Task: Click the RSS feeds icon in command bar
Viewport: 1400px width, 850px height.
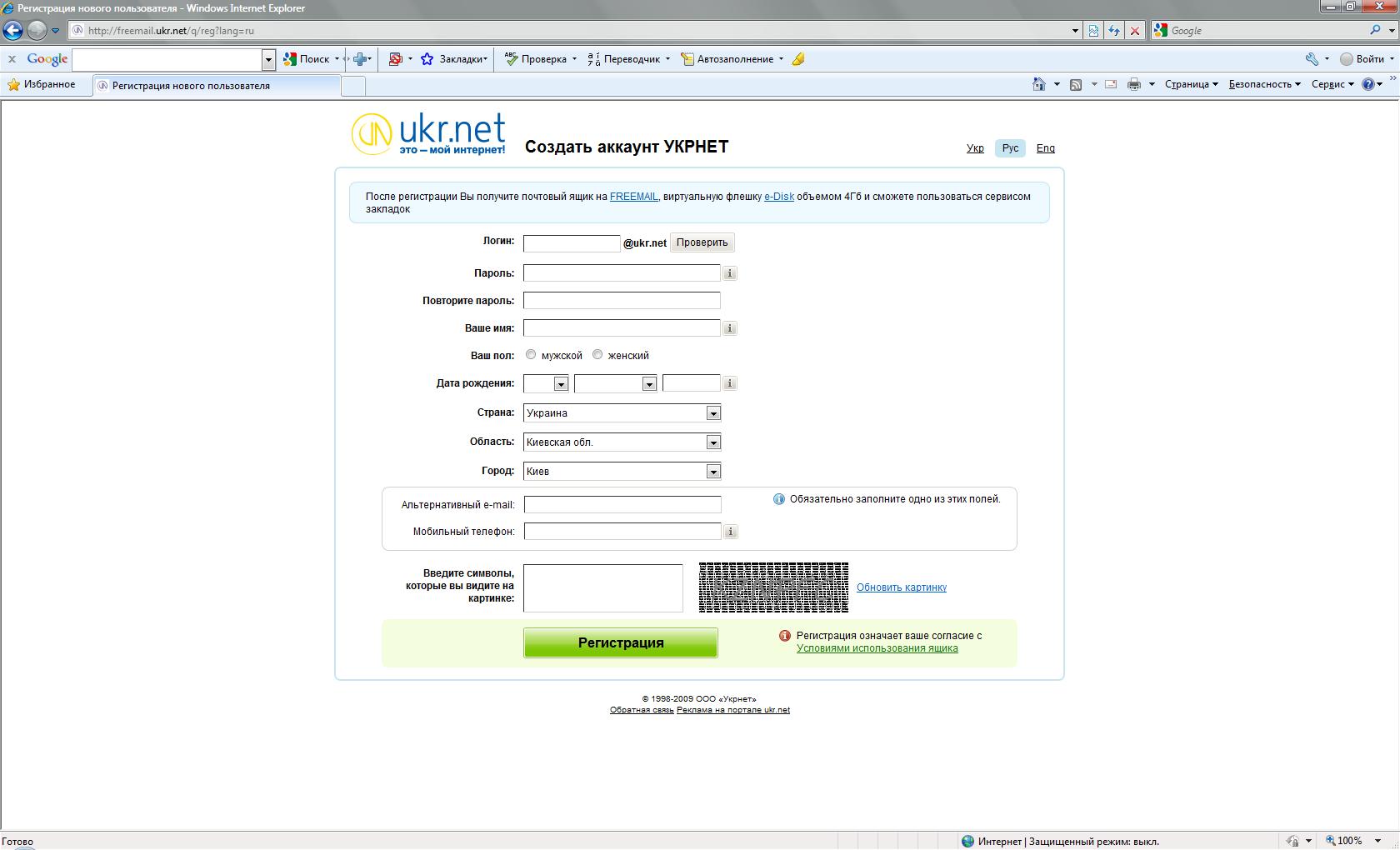Action: [x=1076, y=84]
